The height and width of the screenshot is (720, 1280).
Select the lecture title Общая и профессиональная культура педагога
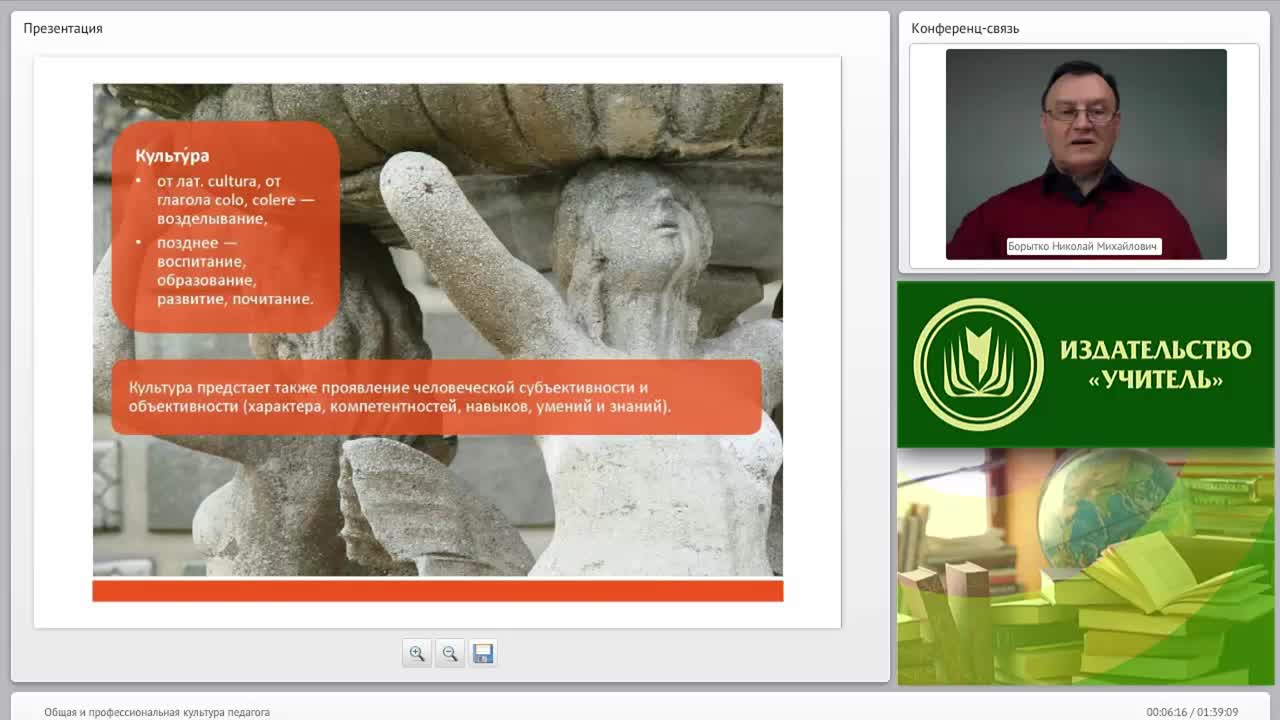(157, 712)
